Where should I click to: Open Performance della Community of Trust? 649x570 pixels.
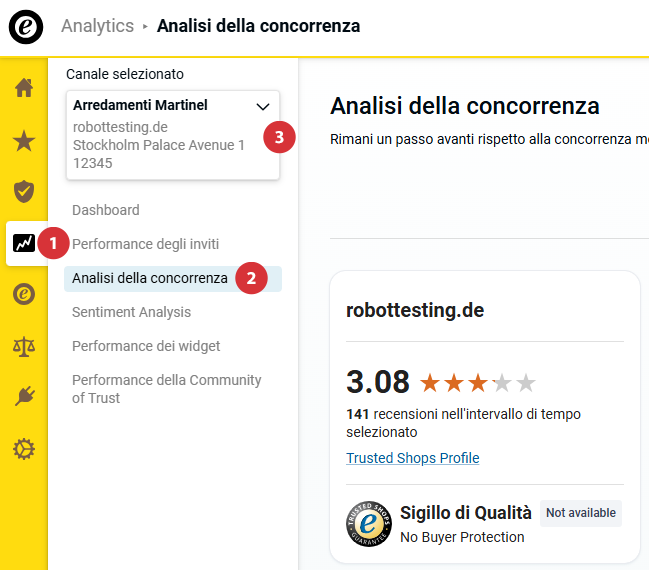(166, 389)
